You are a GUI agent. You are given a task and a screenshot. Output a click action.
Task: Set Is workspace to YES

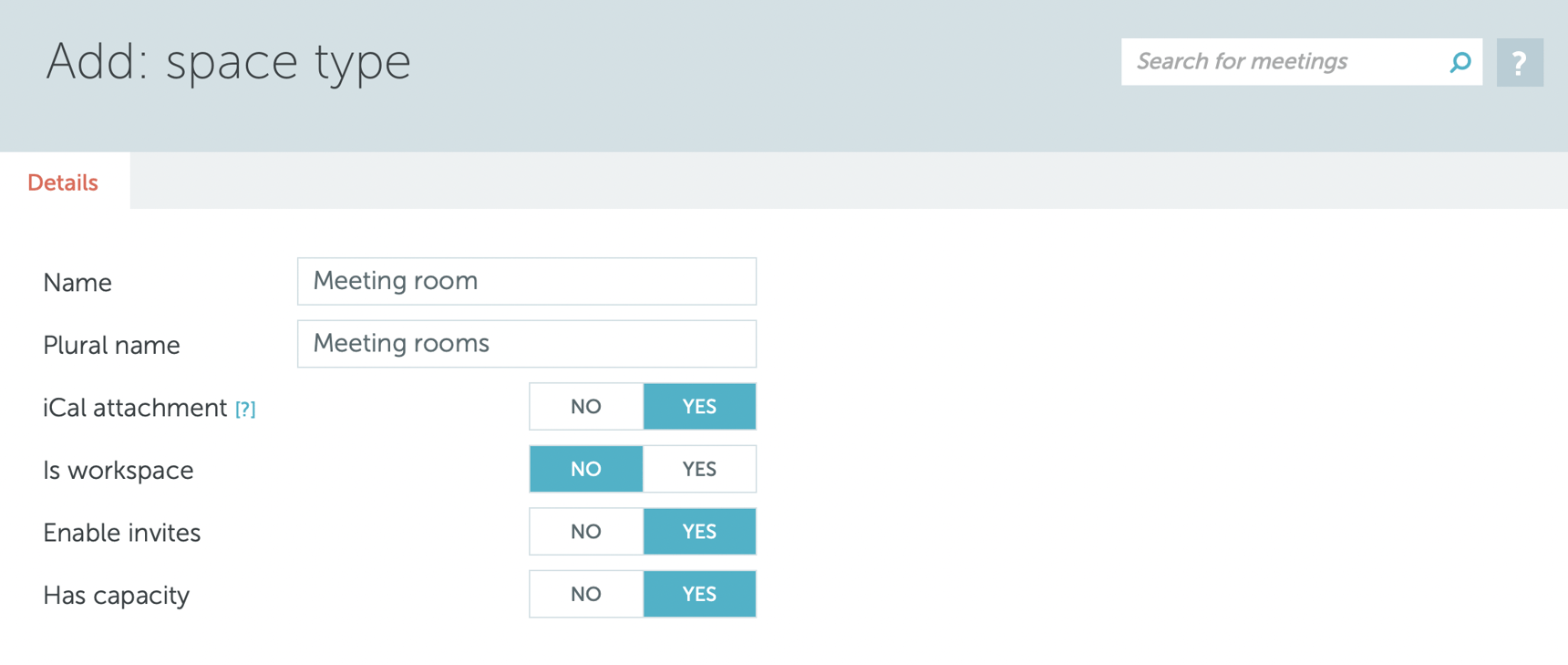click(x=699, y=468)
